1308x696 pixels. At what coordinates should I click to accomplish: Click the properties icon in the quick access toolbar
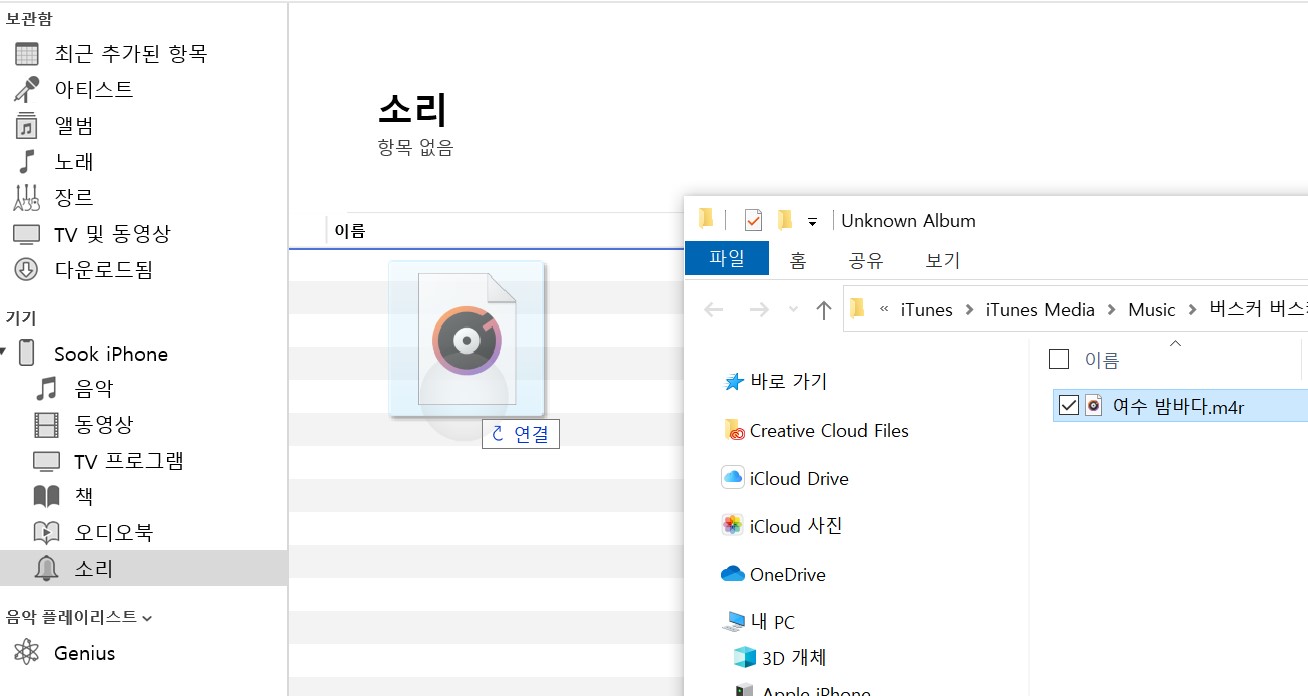752,220
